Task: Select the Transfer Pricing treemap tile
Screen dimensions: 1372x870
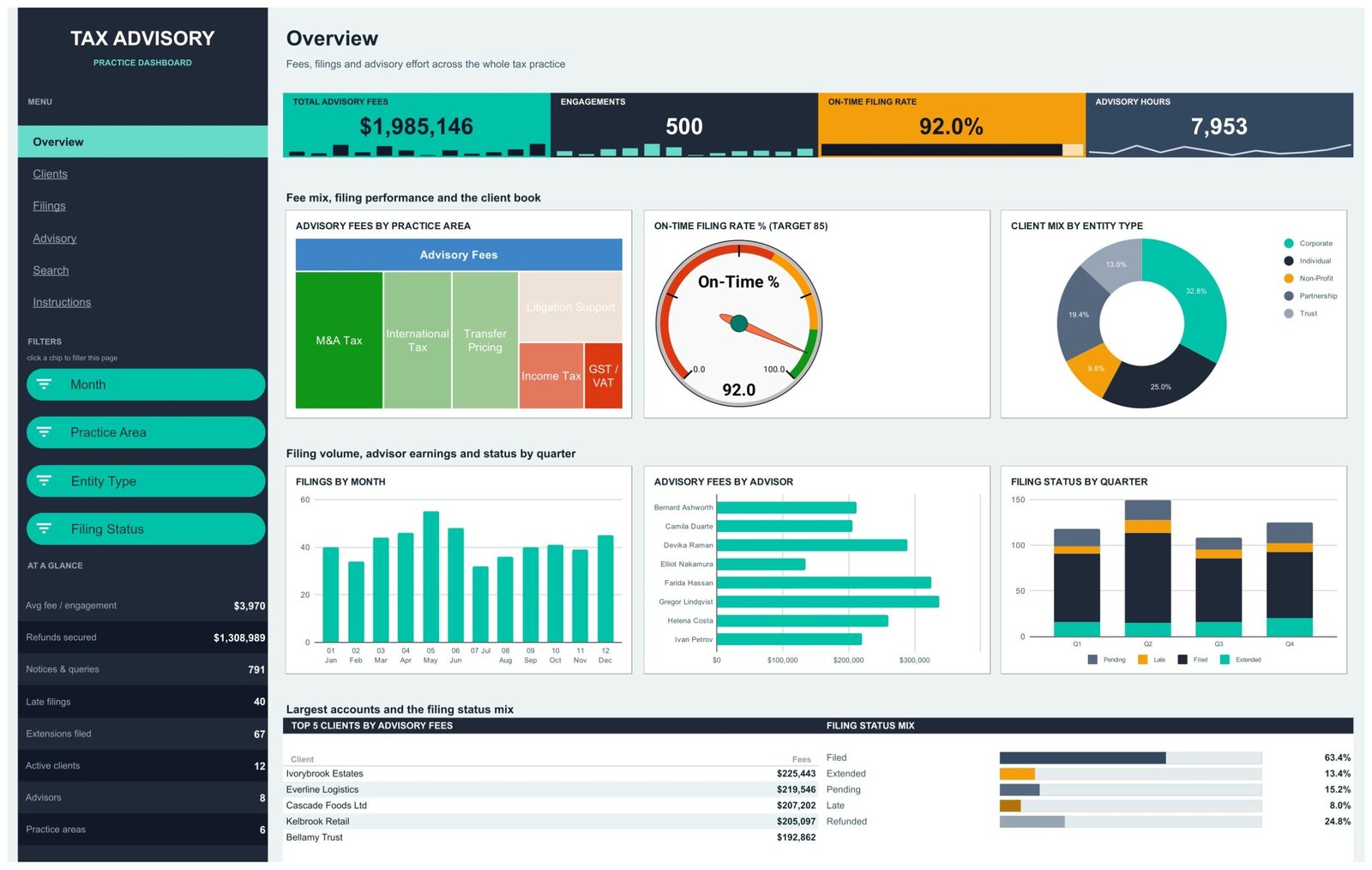Action: pos(485,341)
